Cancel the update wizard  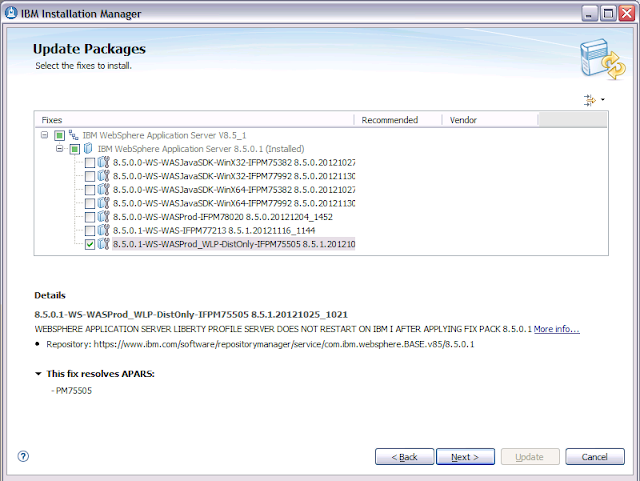point(595,457)
